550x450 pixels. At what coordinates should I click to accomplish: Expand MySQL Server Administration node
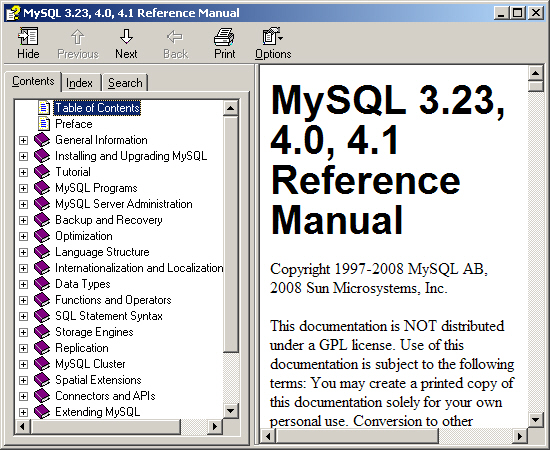[x=23, y=204]
